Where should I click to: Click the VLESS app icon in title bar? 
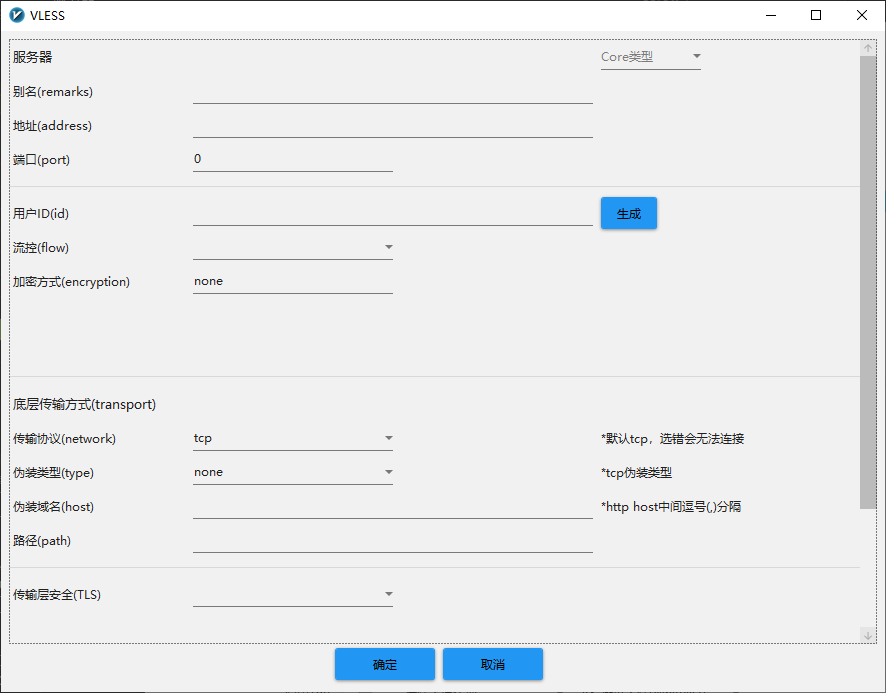(16, 15)
